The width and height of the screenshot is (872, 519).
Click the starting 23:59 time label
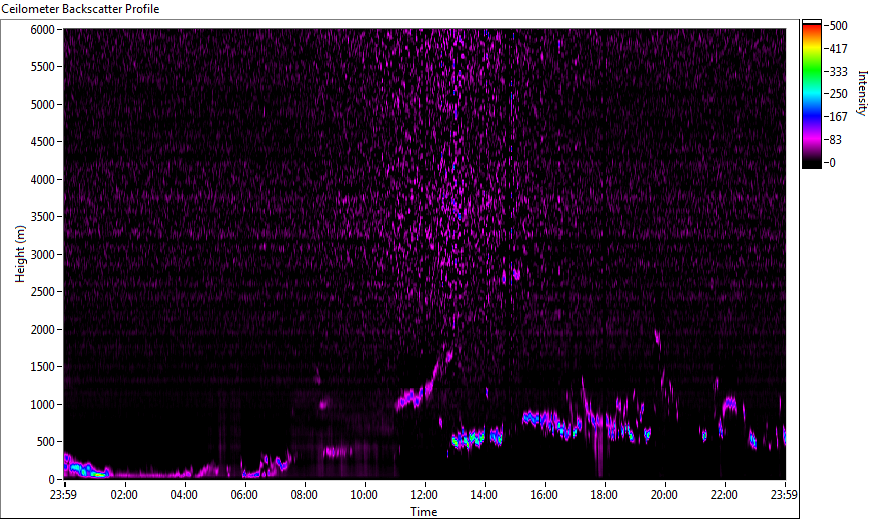point(64,495)
